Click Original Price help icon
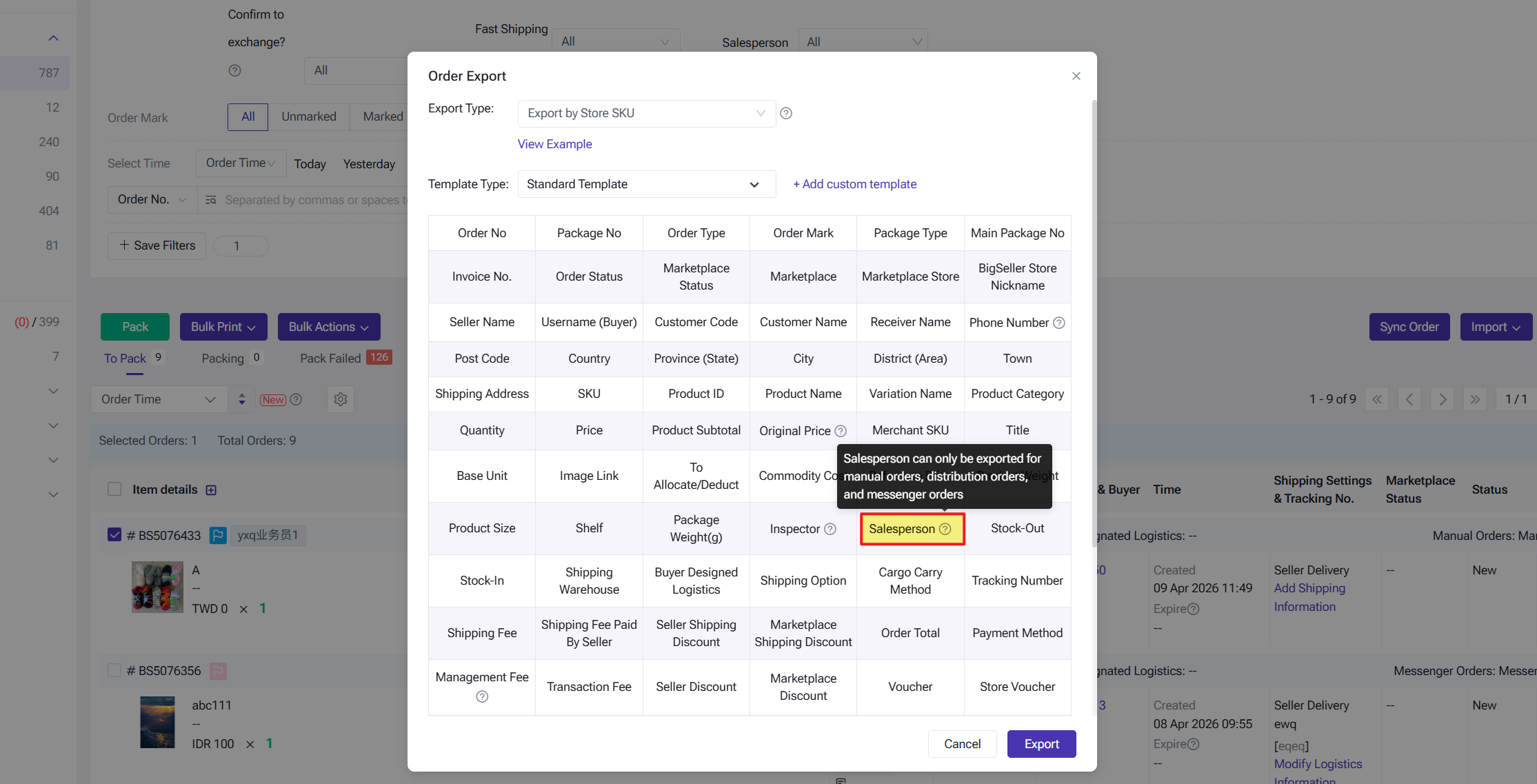Screen dimensions: 1537x784 841,431
